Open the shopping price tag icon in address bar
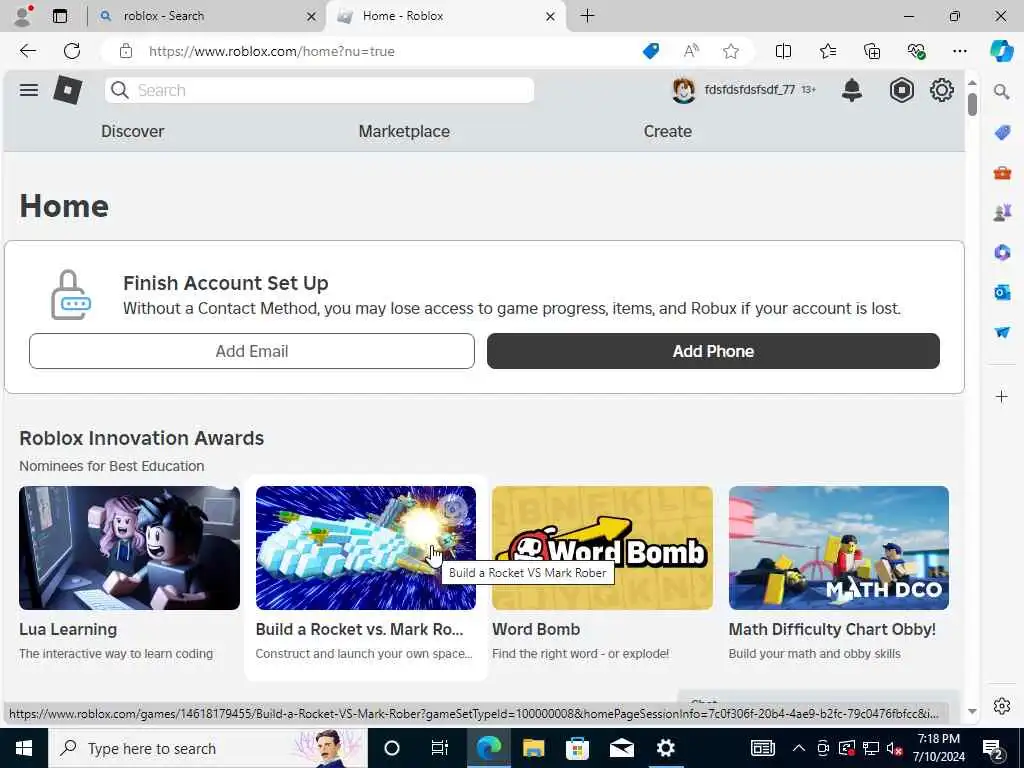This screenshot has height=768, width=1024. point(650,51)
